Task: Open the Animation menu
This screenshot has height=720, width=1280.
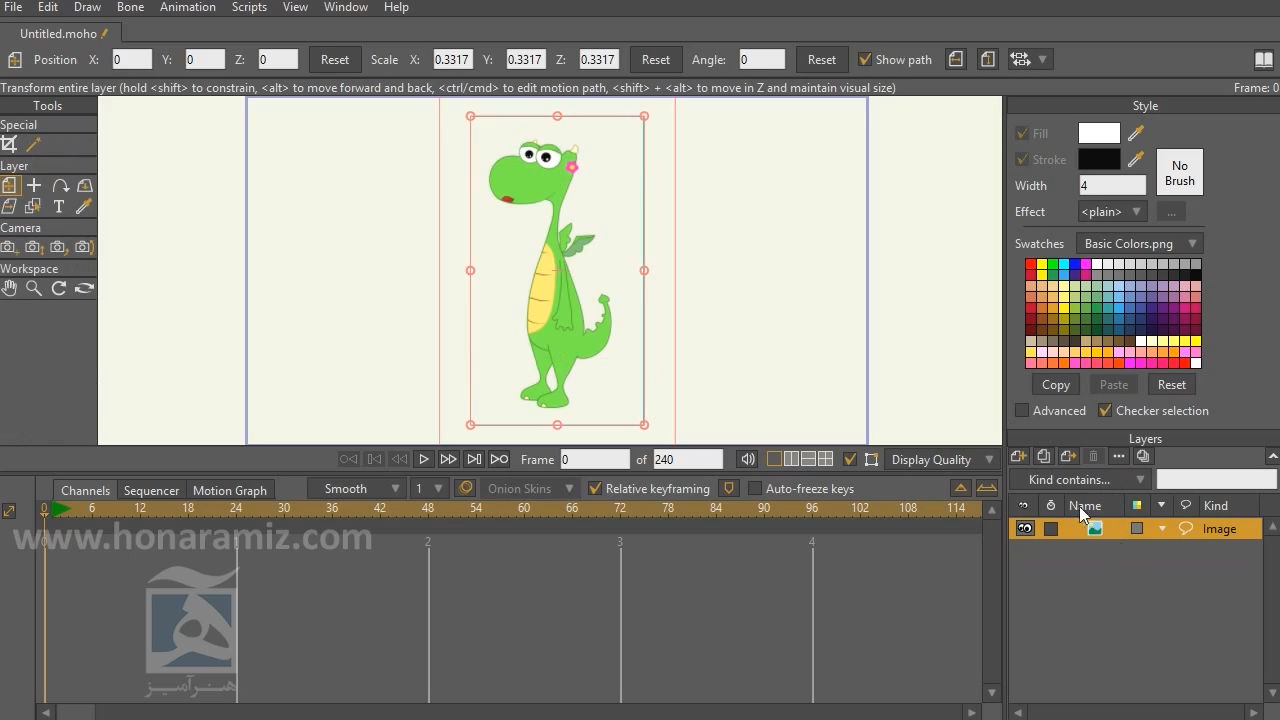Action: pyautogui.click(x=188, y=7)
